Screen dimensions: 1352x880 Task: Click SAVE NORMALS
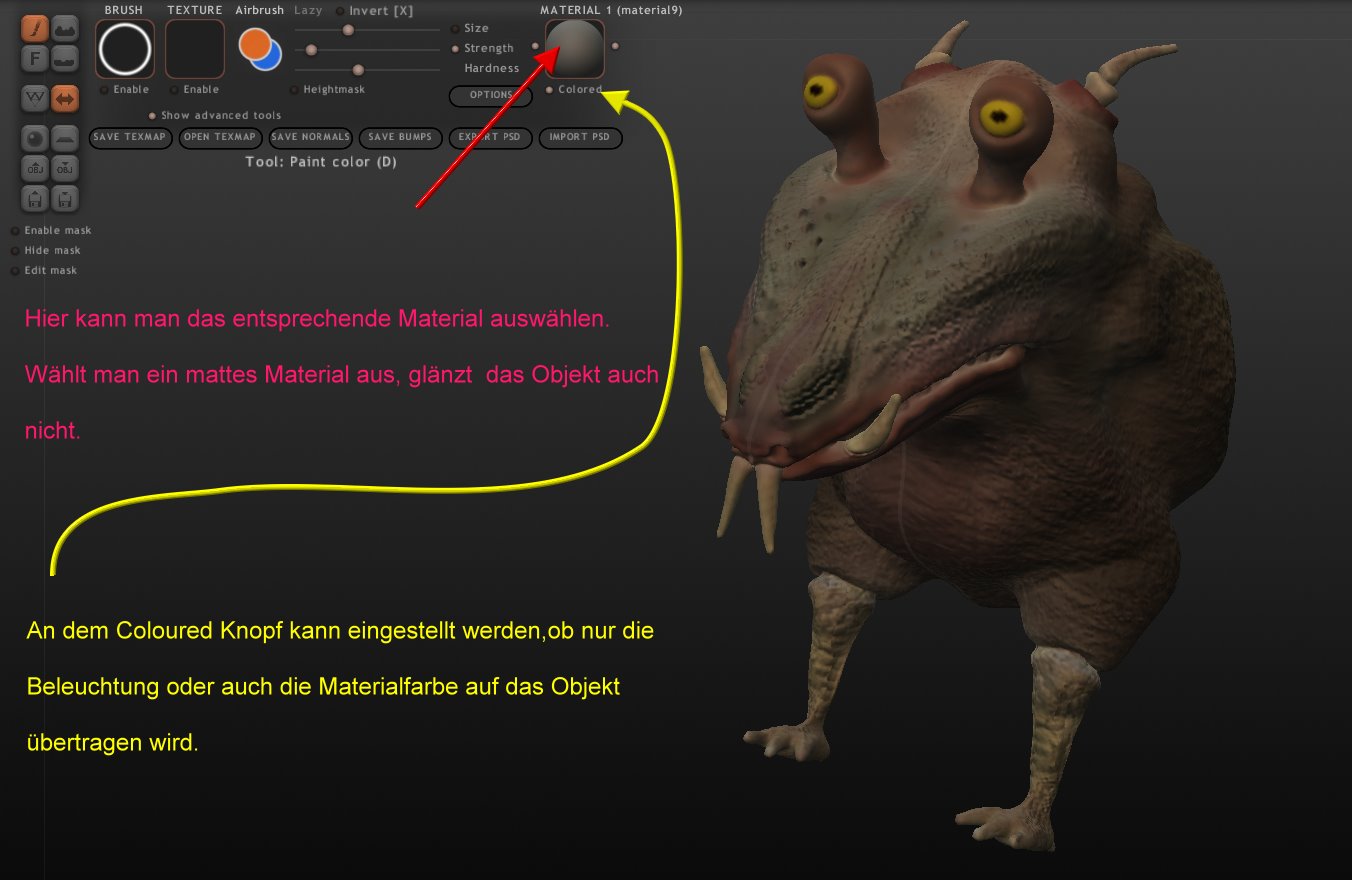(311, 138)
